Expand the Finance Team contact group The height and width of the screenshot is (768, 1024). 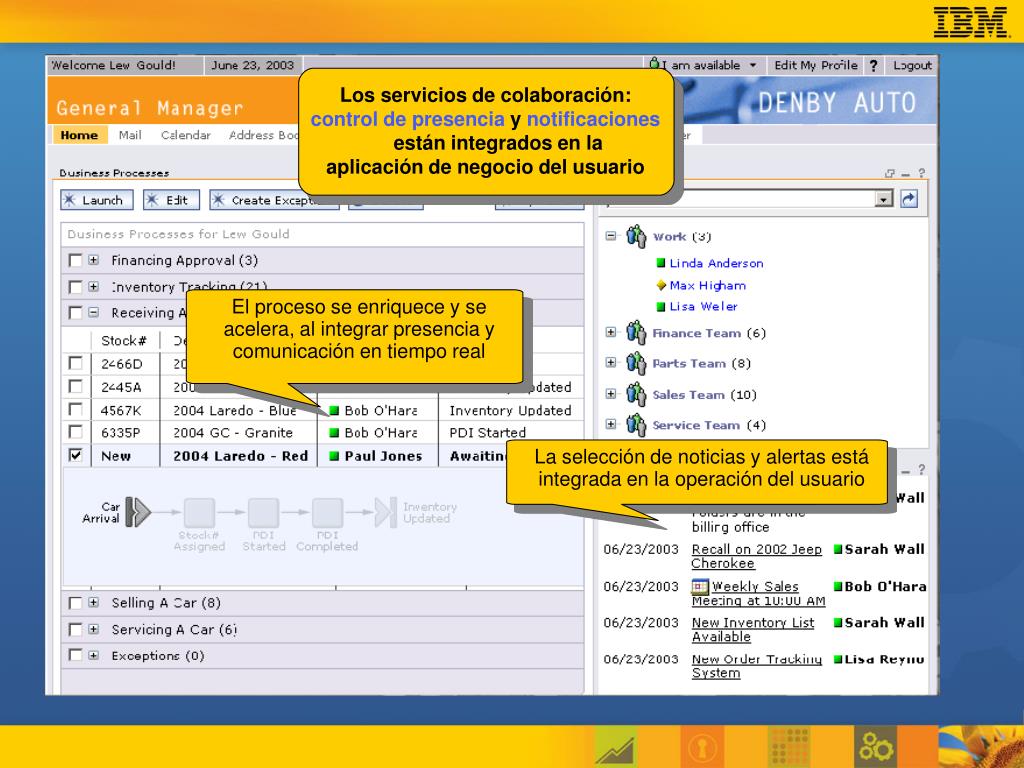(x=611, y=332)
